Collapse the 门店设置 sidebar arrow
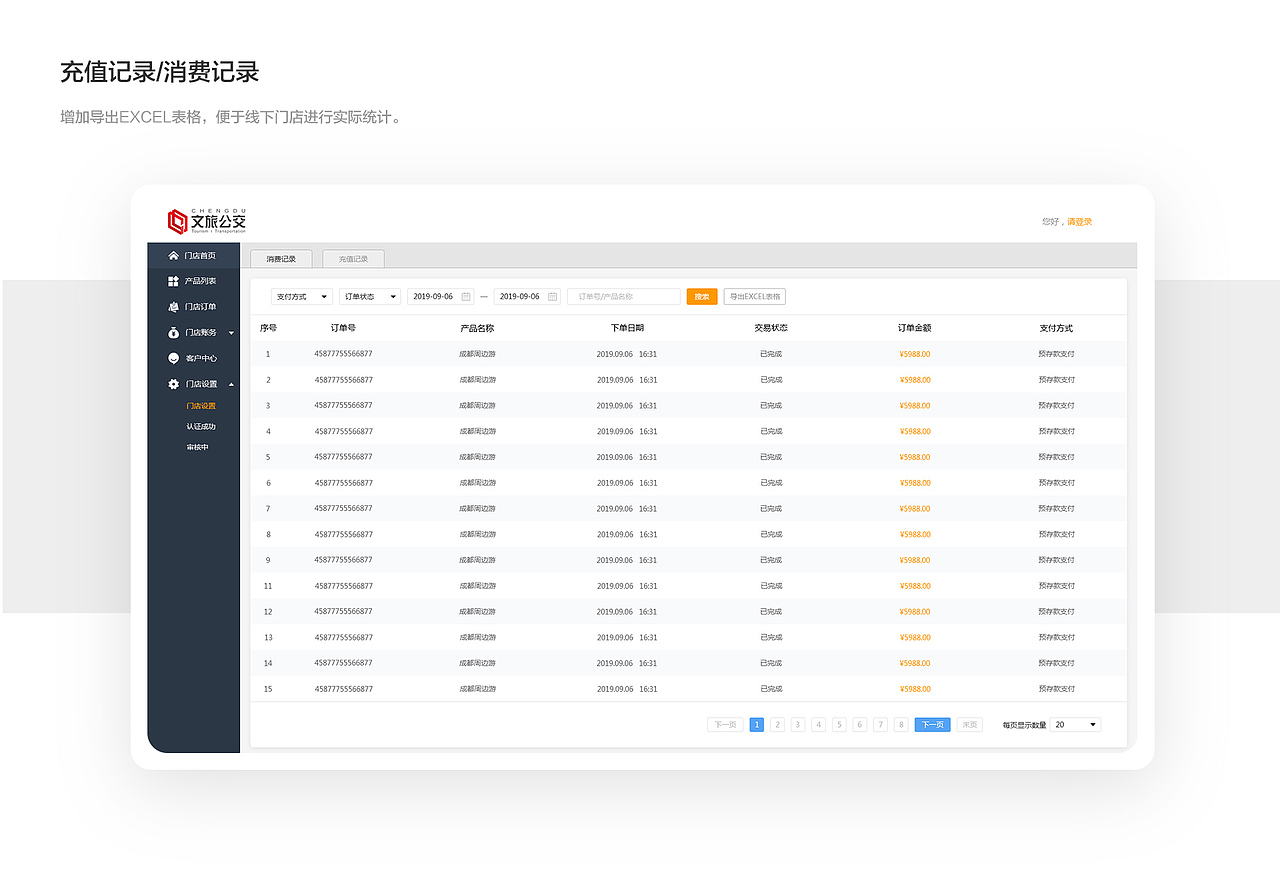 [x=231, y=384]
